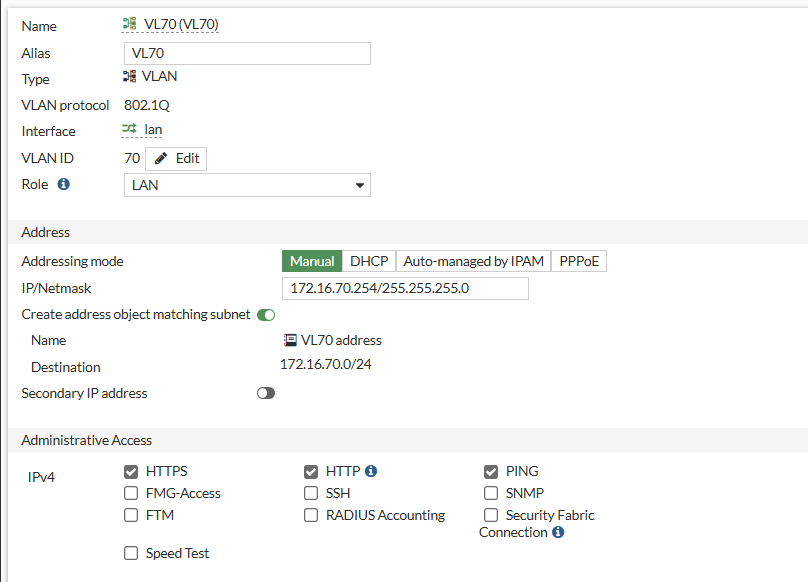Enable Secondary IP address toggle
This screenshot has height=582, width=808.
click(266, 393)
